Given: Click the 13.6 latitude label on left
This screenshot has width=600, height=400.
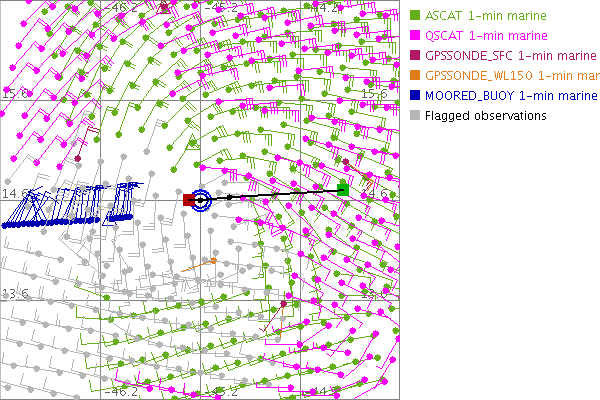Looking at the screenshot, I should tap(14, 293).
